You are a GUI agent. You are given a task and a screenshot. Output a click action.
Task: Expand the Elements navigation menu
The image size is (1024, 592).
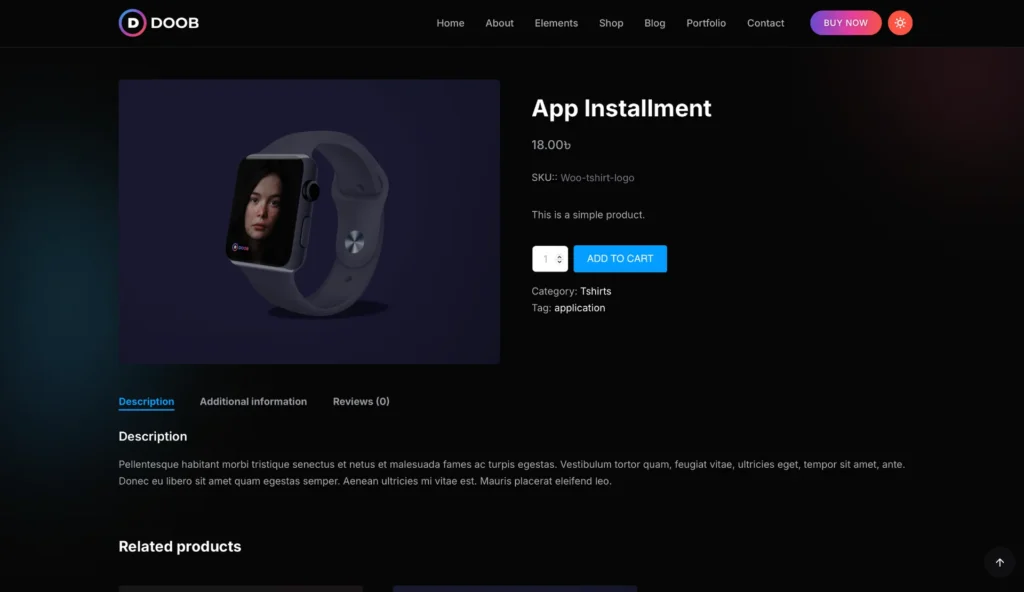556,23
